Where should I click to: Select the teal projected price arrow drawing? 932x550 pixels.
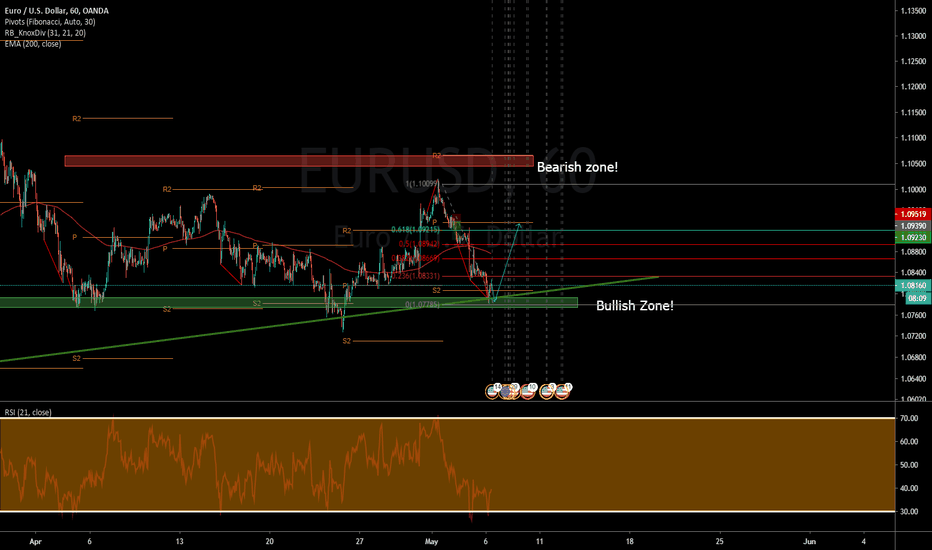506,262
